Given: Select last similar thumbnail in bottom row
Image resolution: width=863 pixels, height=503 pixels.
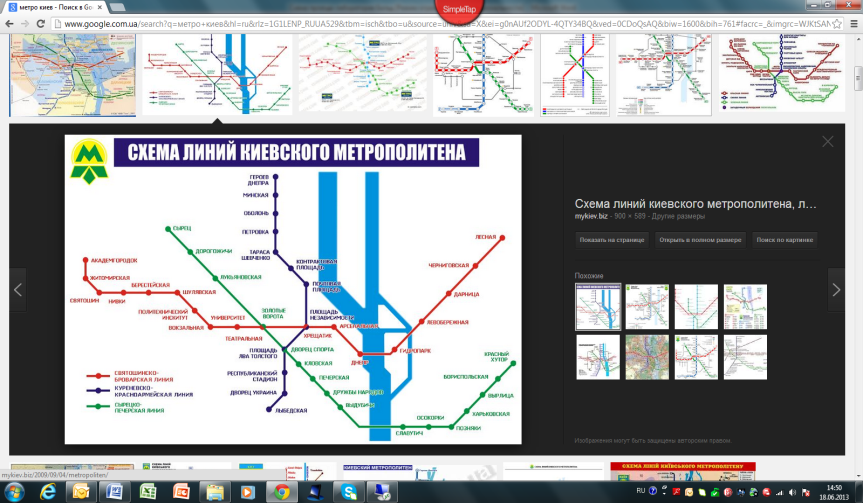Looking at the screenshot, I should [745, 357].
